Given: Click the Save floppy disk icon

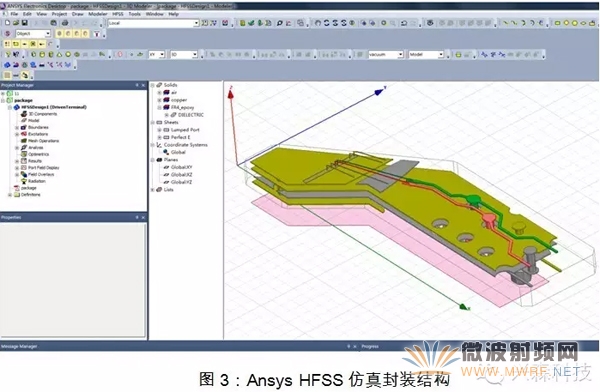Looking at the screenshot, I should [24, 23].
